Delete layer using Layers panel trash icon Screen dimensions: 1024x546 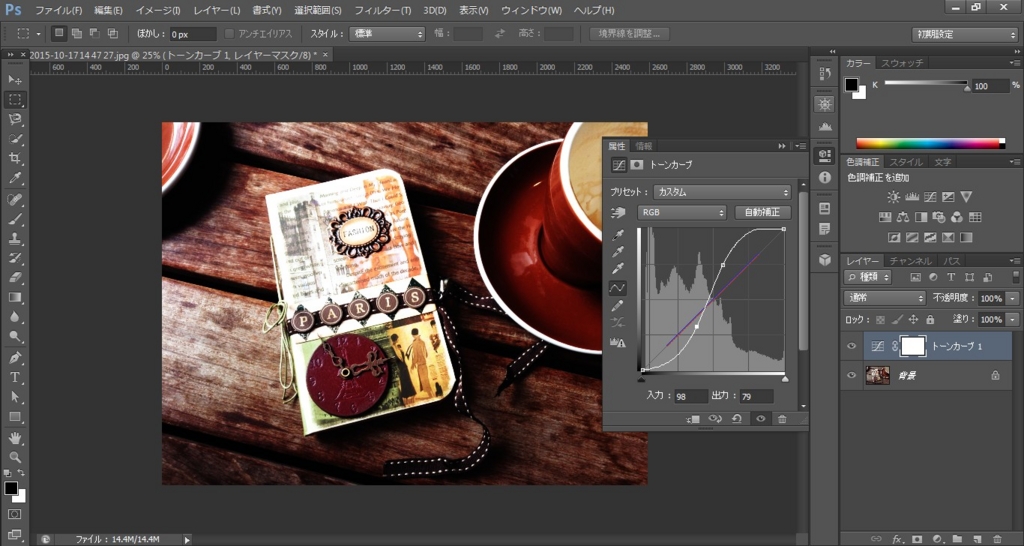pyautogui.click(x=997, y=539)
